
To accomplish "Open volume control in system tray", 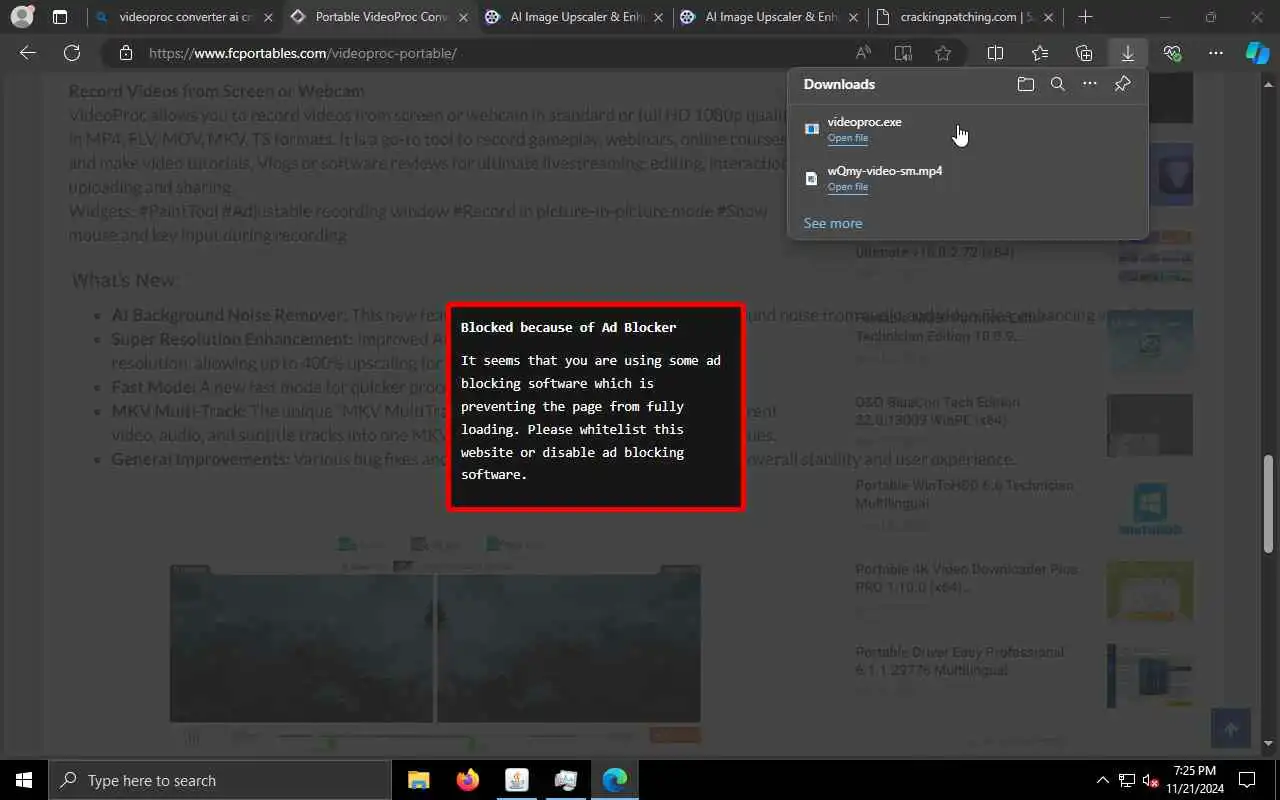I will 1151,780.
